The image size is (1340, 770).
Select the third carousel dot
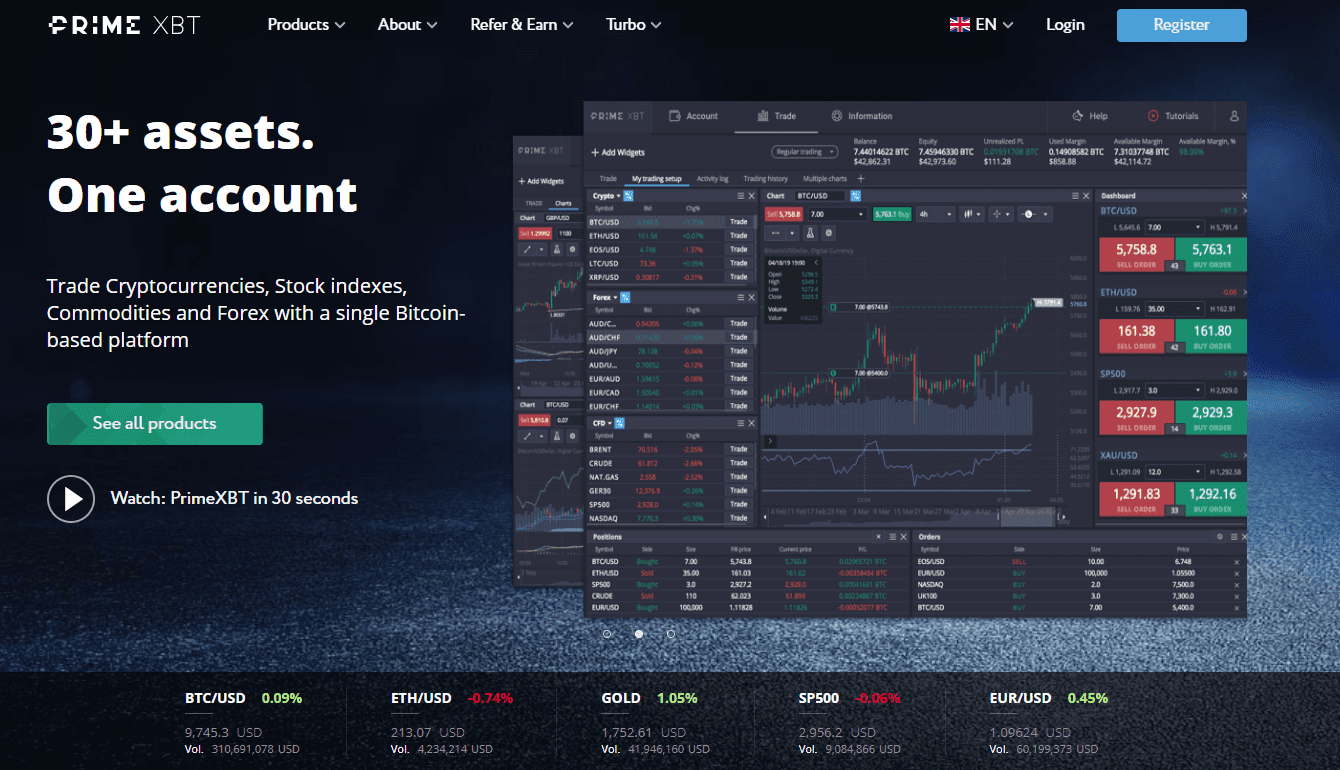pyautogui.click(x=671, y=633)
